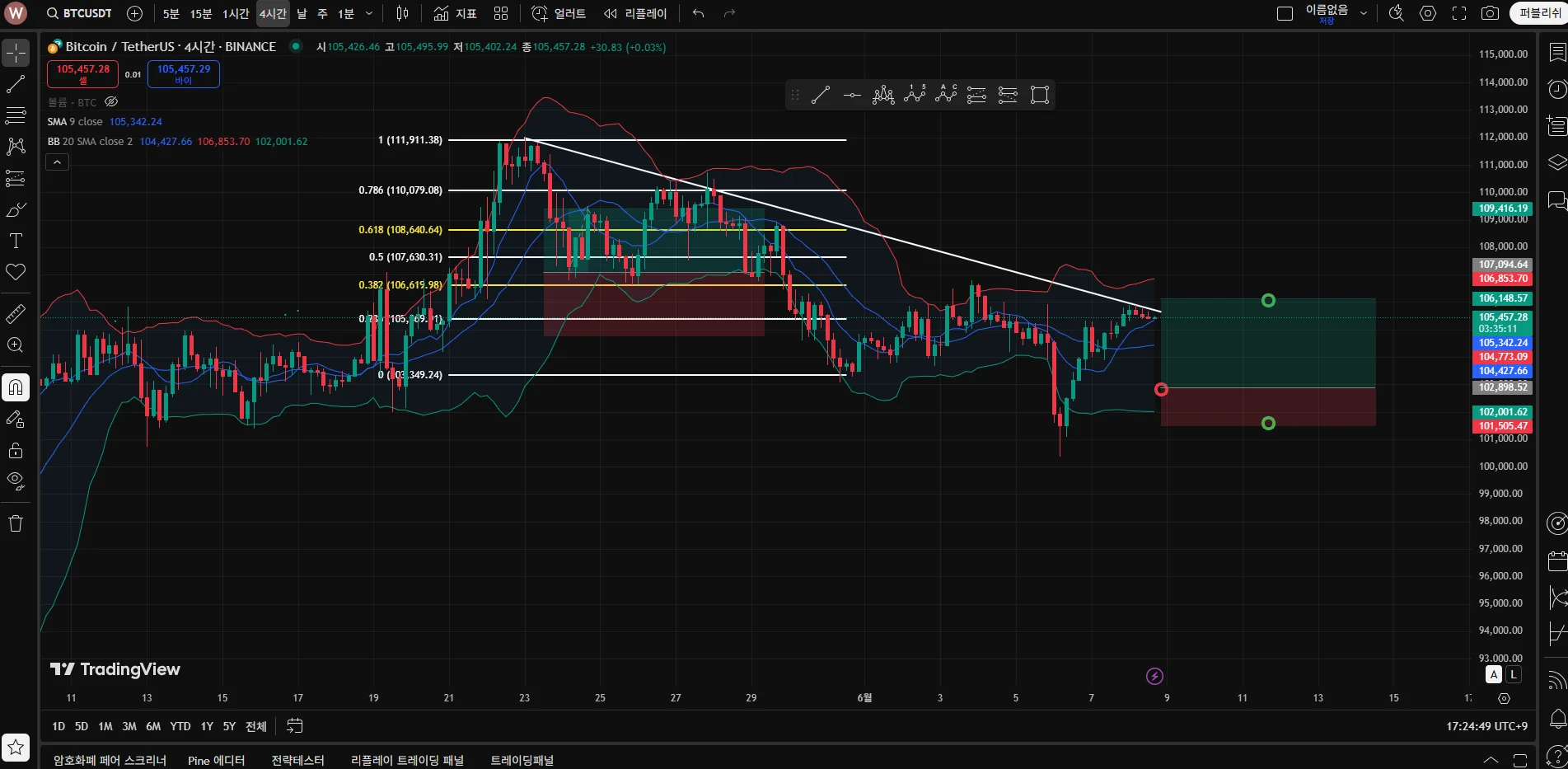This screenshot has width=1568, height=769.
Task: Collapse the bottom panel chevron
Action: point(1491,760)
